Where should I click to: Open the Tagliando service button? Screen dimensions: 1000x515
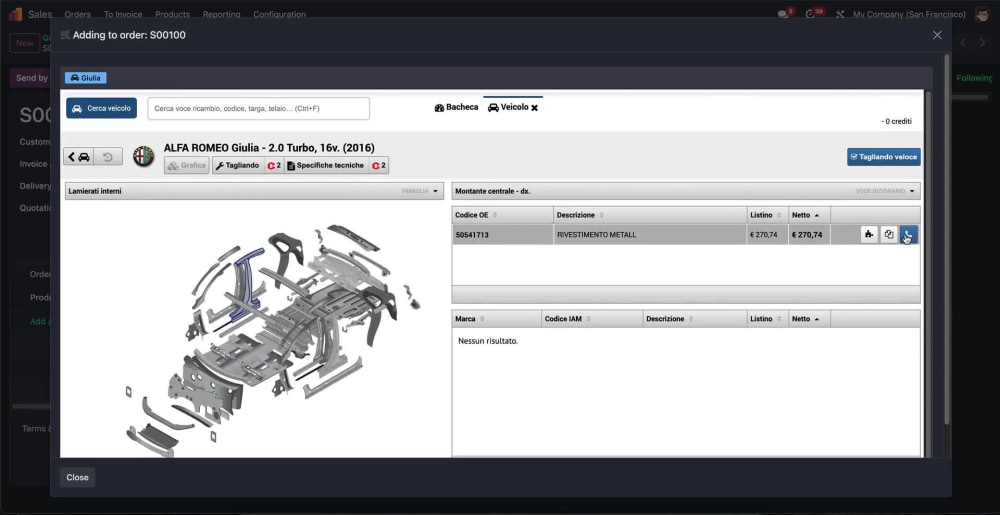click(x=238, y=166)
